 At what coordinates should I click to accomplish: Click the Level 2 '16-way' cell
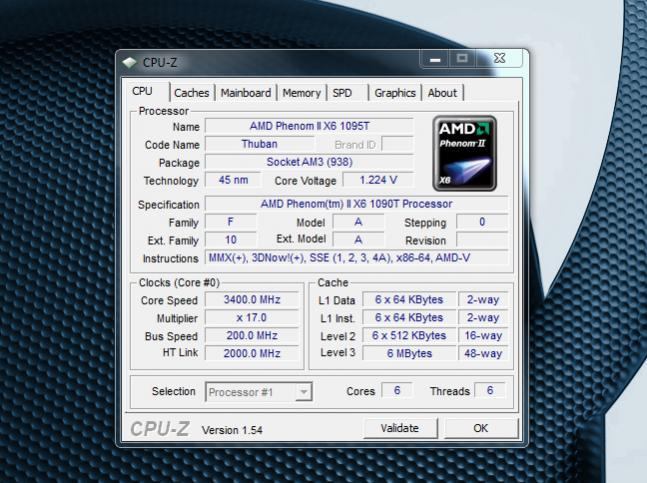[x=483, y=335]
